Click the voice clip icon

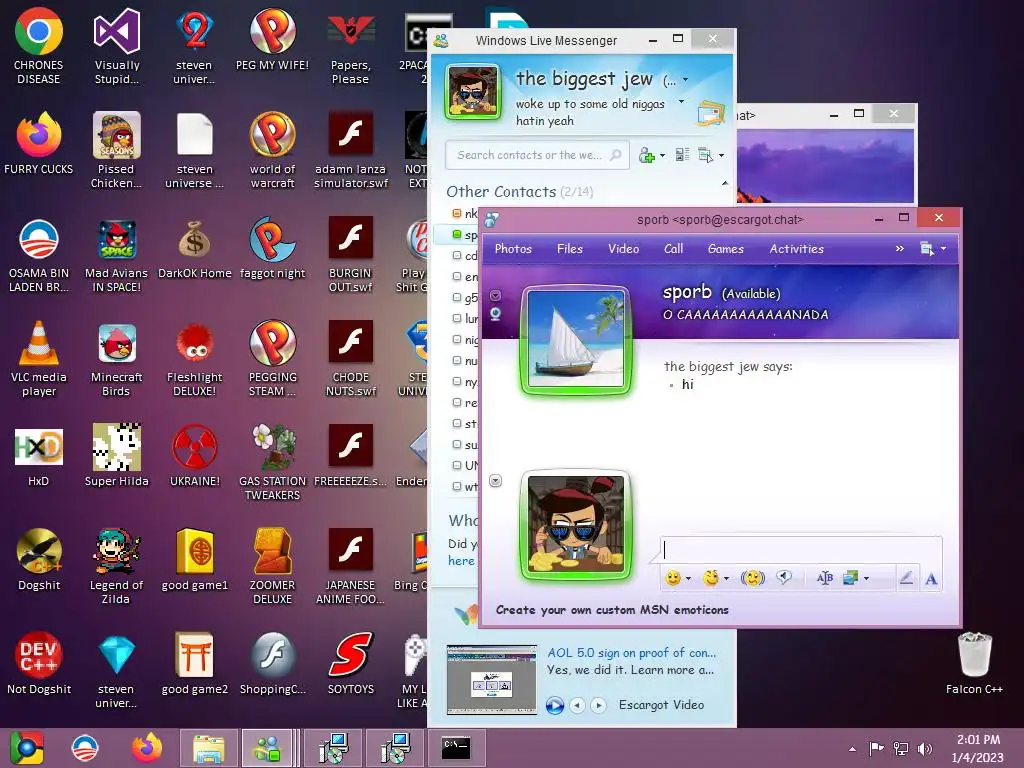click(x=784, y=577)
